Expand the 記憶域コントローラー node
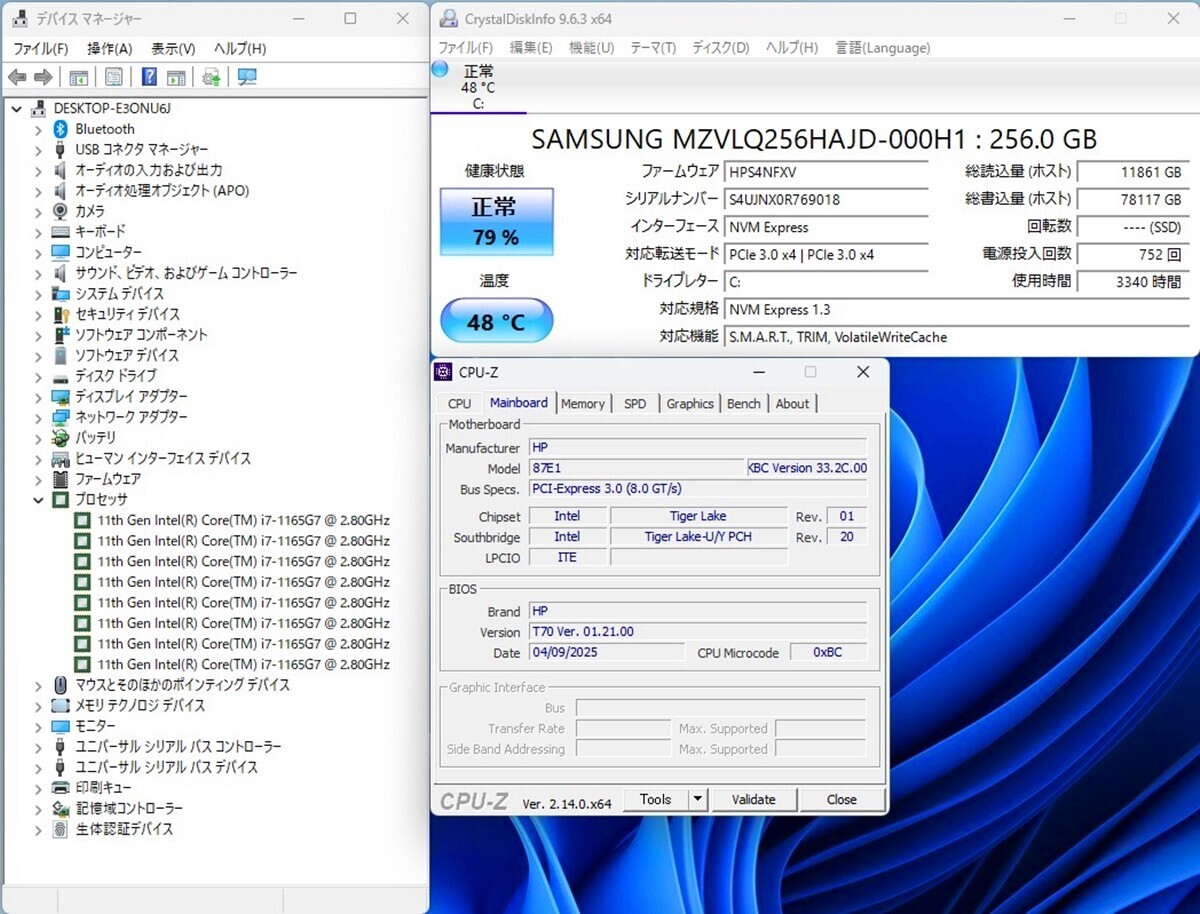 38,808
